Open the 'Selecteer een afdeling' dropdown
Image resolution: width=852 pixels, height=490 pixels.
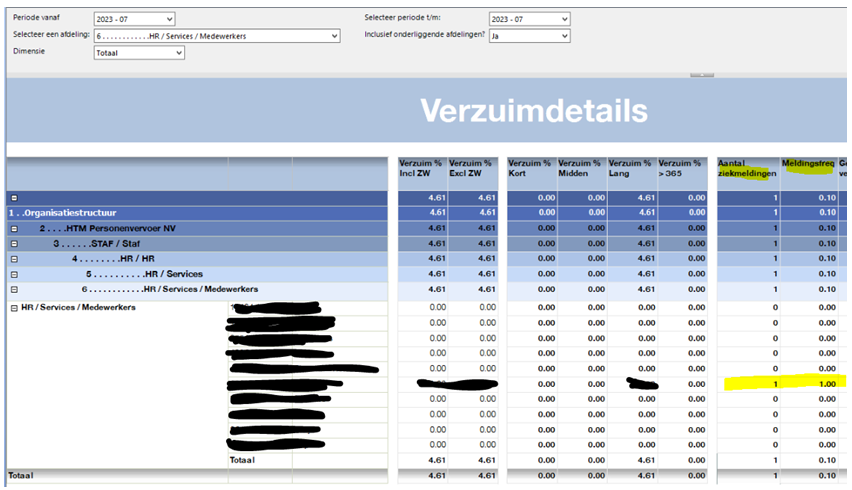click(217, 36)
